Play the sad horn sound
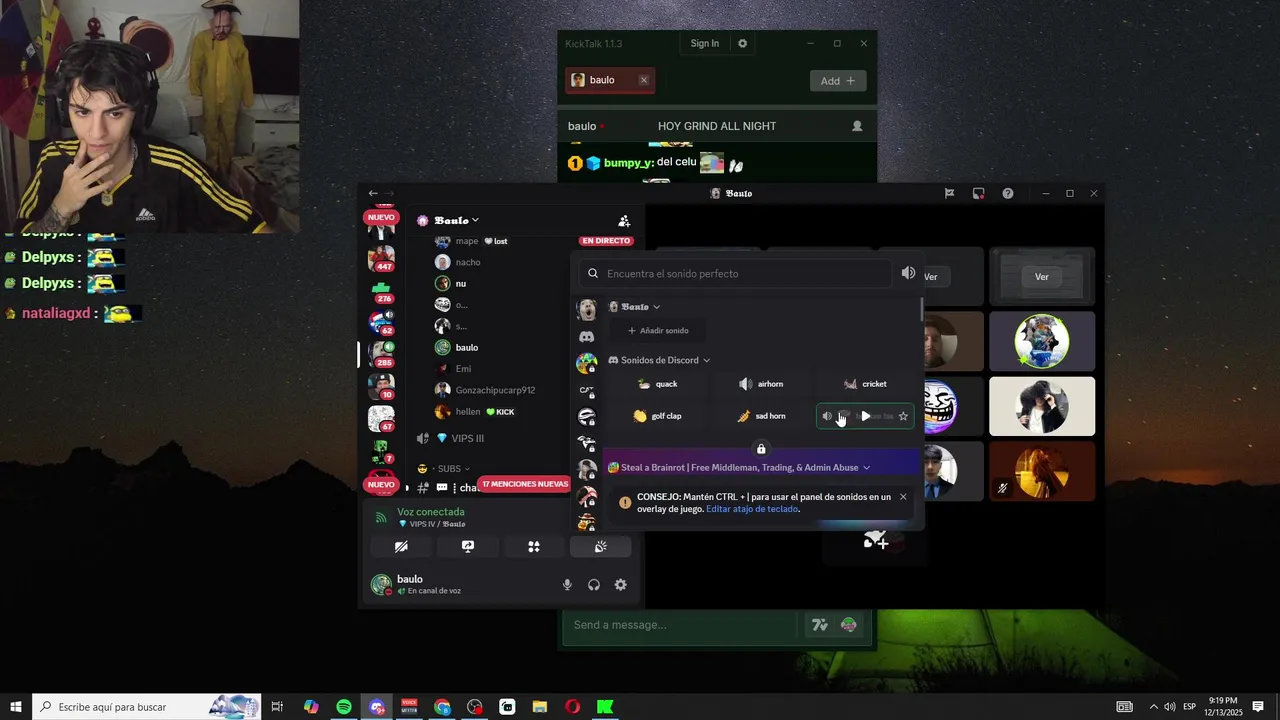The width and height of the screenshot is (1280, 720). coord(761,416)
